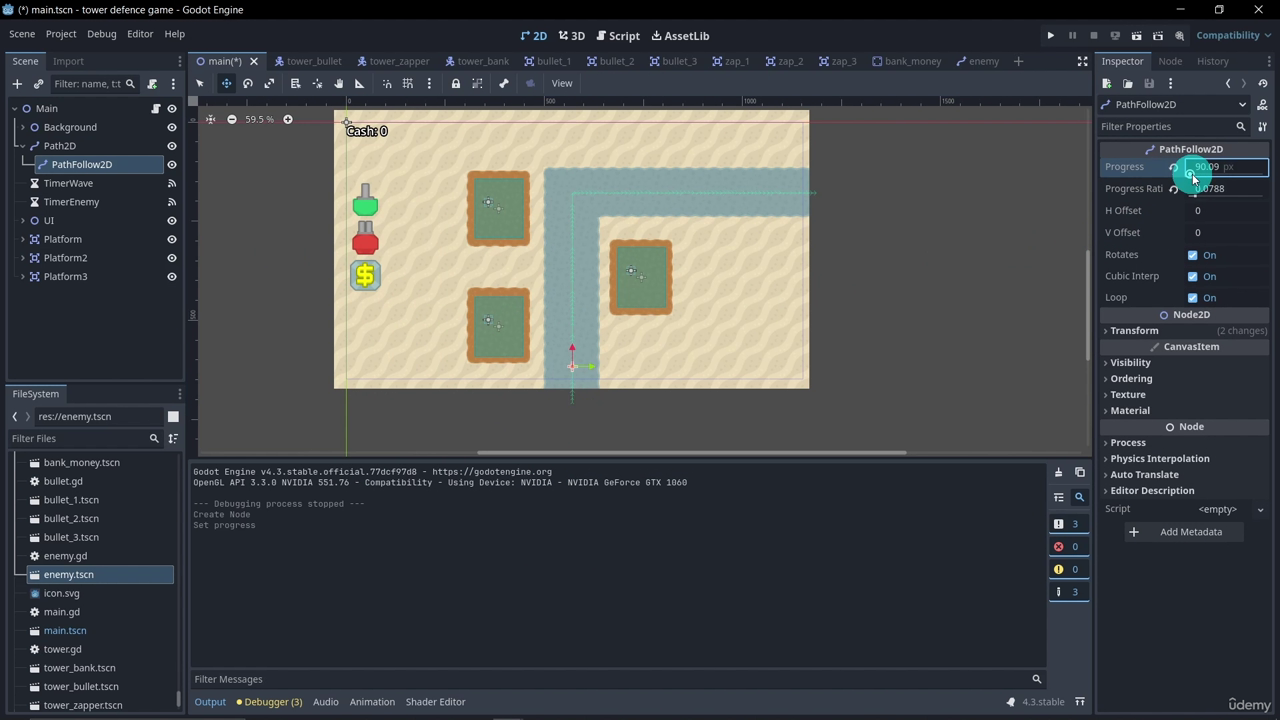Revert the Progress property value
This screenshot has height=720, width=1280.
click(1174, 168)
